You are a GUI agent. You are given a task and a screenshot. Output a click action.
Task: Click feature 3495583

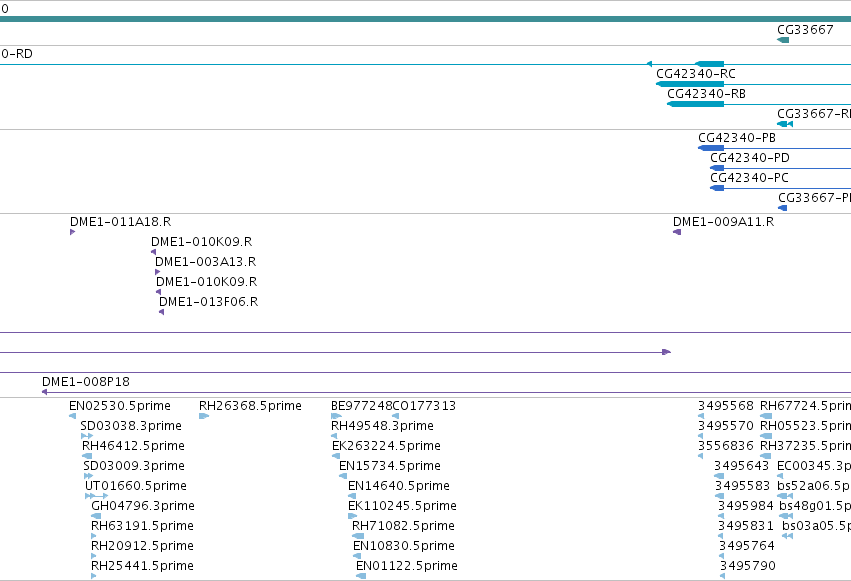pos(742,486)
